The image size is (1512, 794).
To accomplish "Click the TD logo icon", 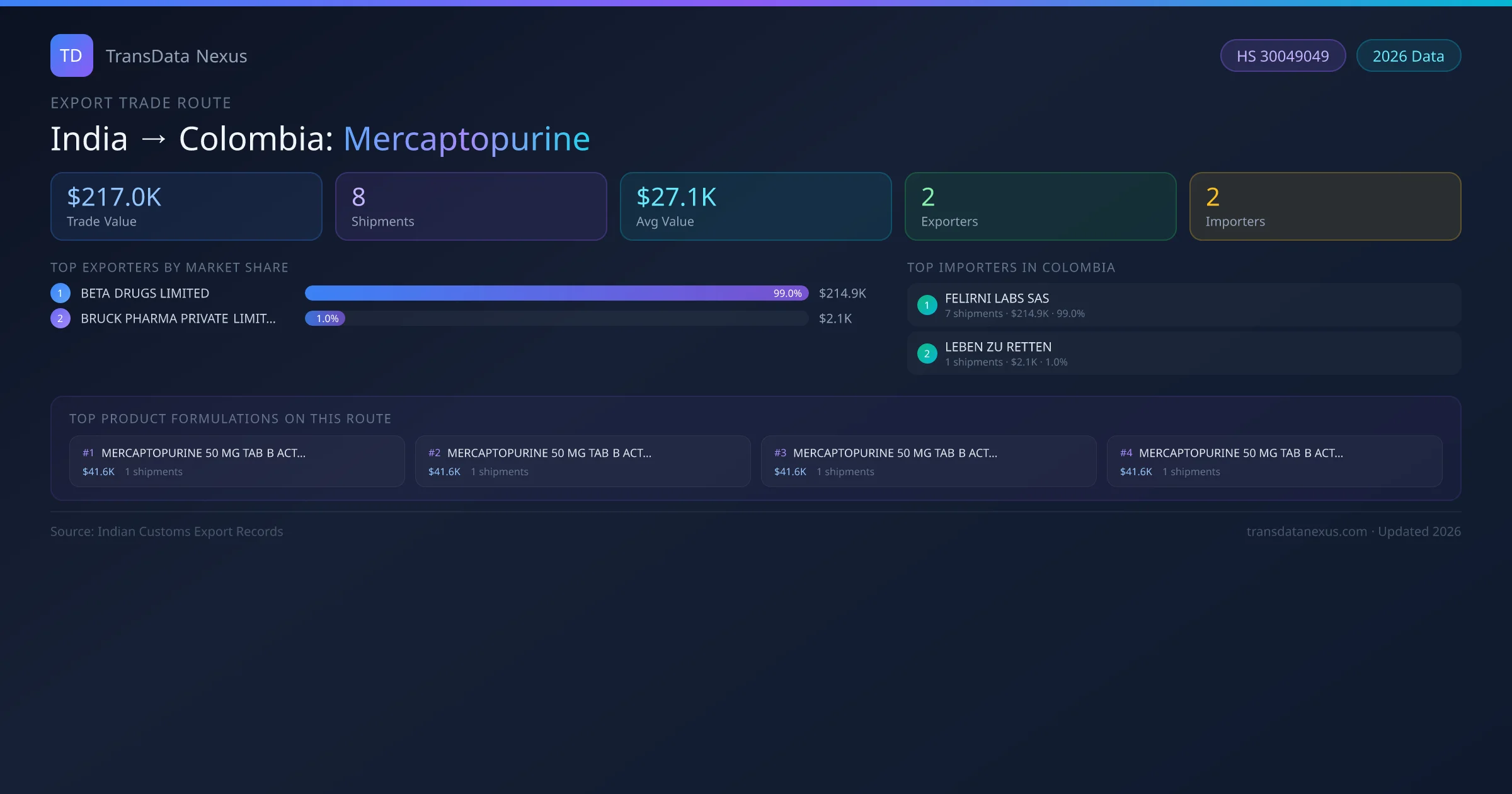I will tap(71, 55).
